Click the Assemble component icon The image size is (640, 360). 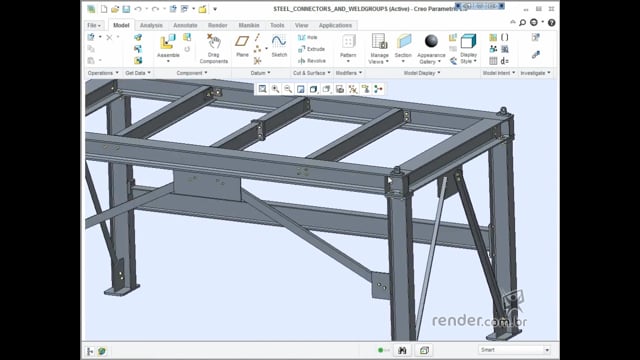(x=168, y=42)
